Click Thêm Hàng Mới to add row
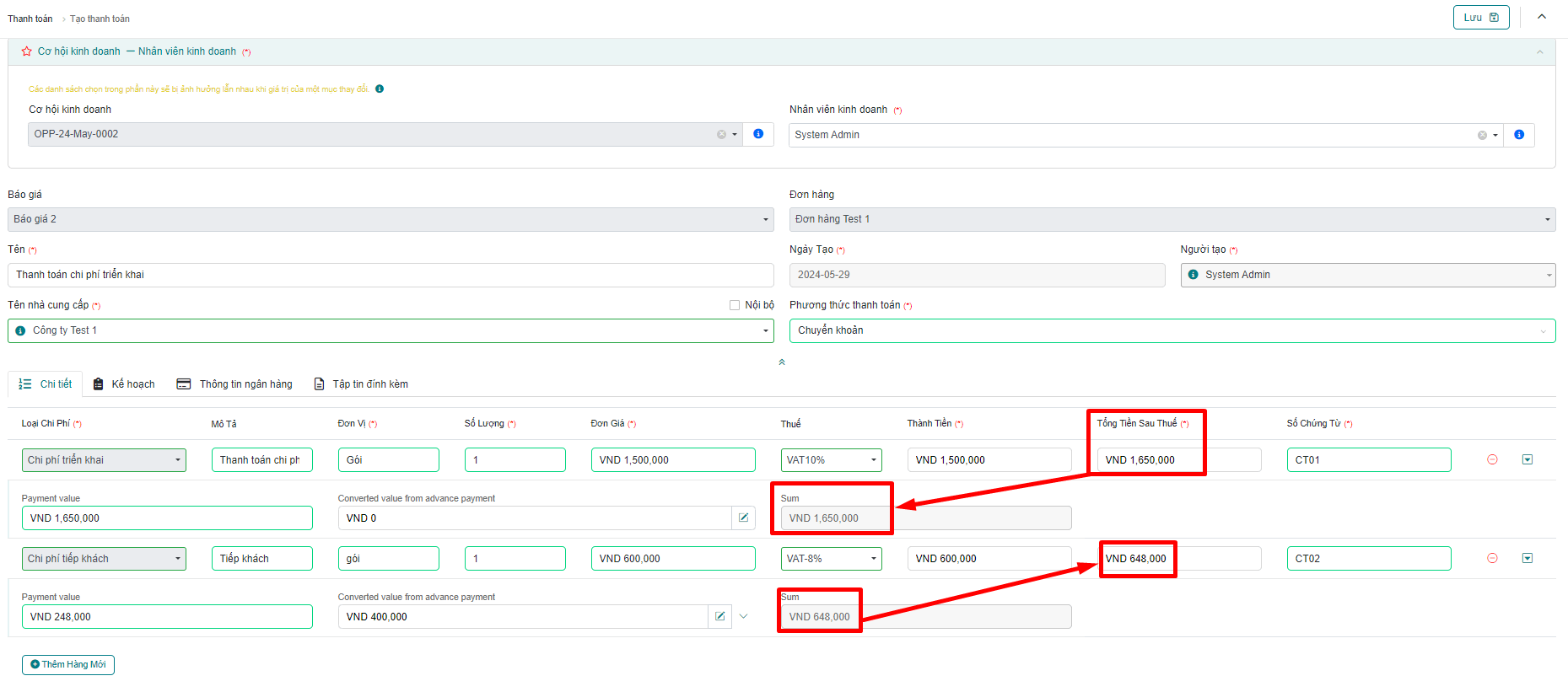The width and height of the screenshot is (1568, 692). (68, 665)
